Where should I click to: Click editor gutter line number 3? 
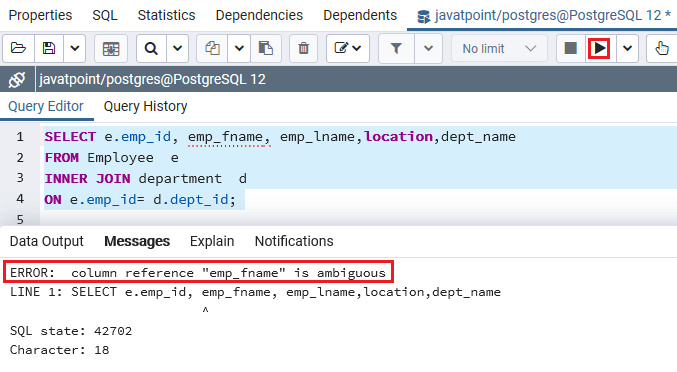[x=20, y=178]
